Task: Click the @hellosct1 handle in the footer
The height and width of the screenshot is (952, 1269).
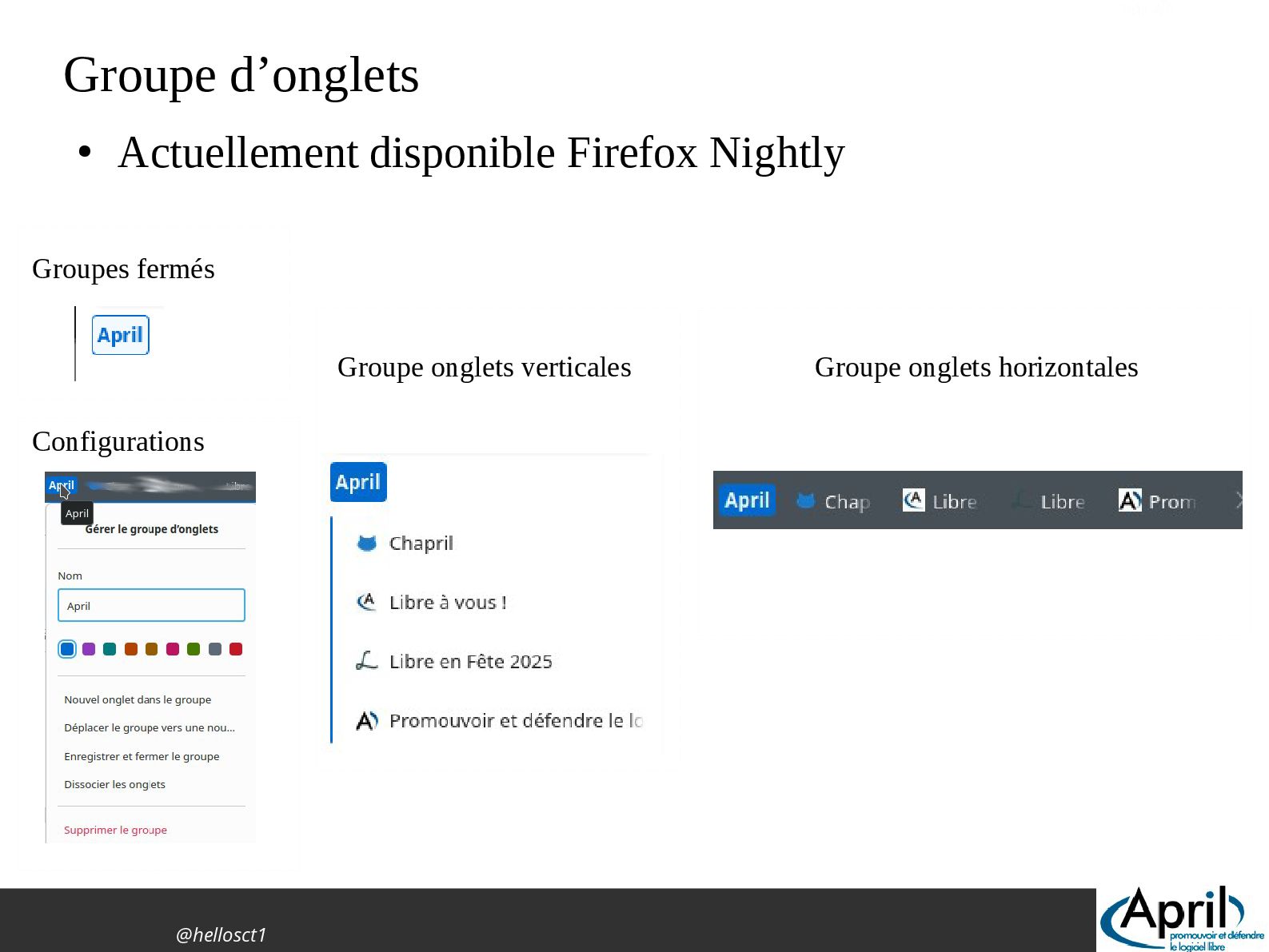Action: [221, 934]
